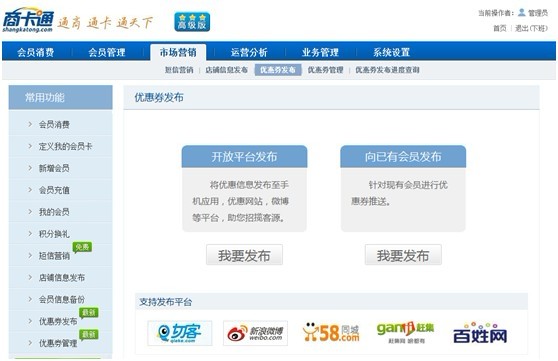Image resolution: width=558 pixels, height=361 pixels.
Task: Switch to the 运营分析 main tab
Action: [x=249, y=52]
